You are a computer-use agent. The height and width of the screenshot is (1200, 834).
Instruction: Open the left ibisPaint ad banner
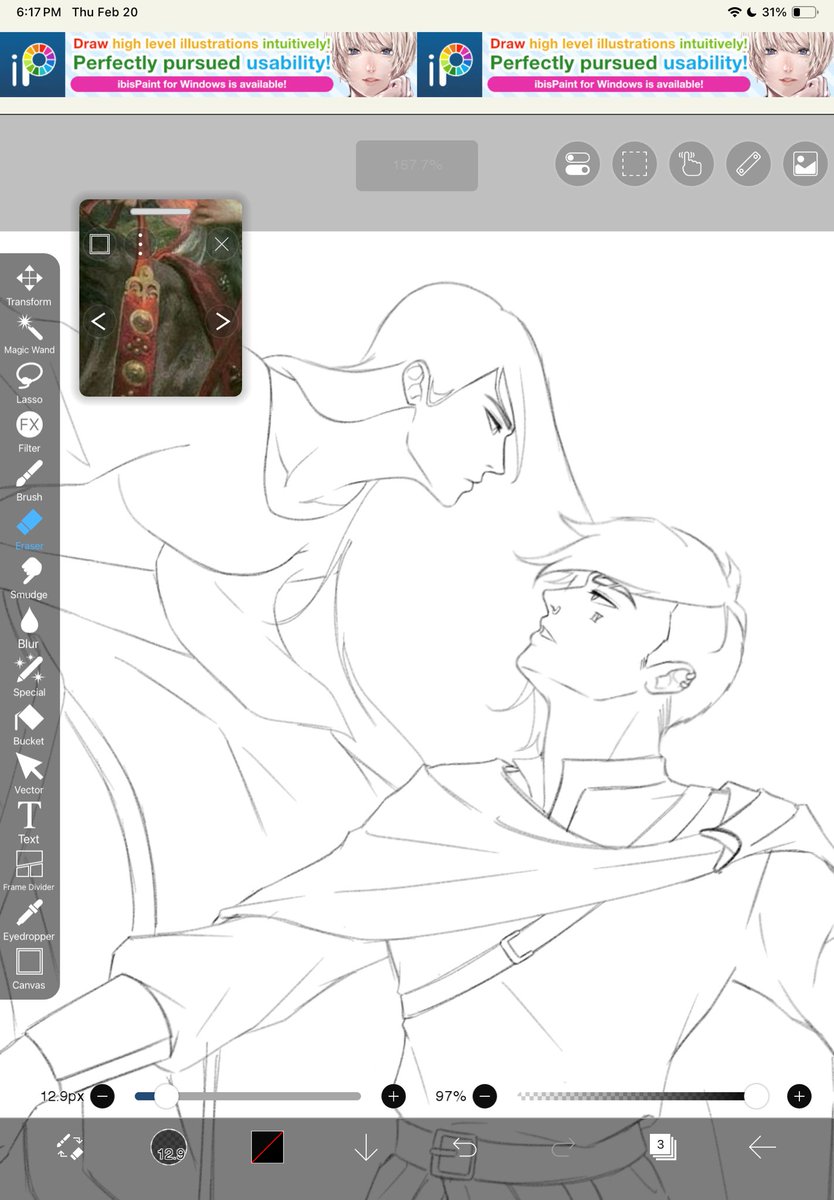pos(208,65)
